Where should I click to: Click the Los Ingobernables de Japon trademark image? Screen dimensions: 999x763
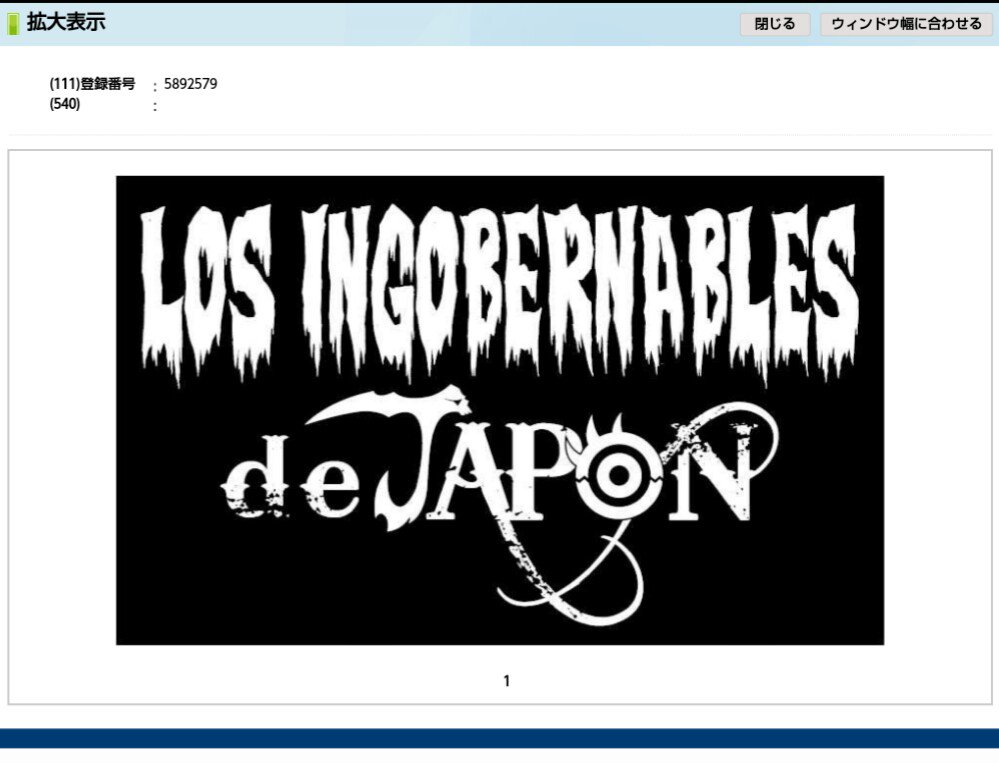(500, 410)
